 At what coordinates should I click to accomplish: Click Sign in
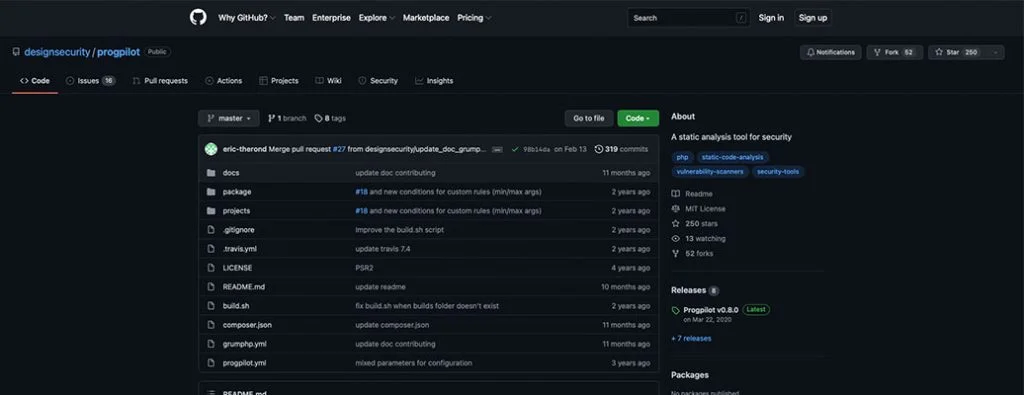click(771, 18)
